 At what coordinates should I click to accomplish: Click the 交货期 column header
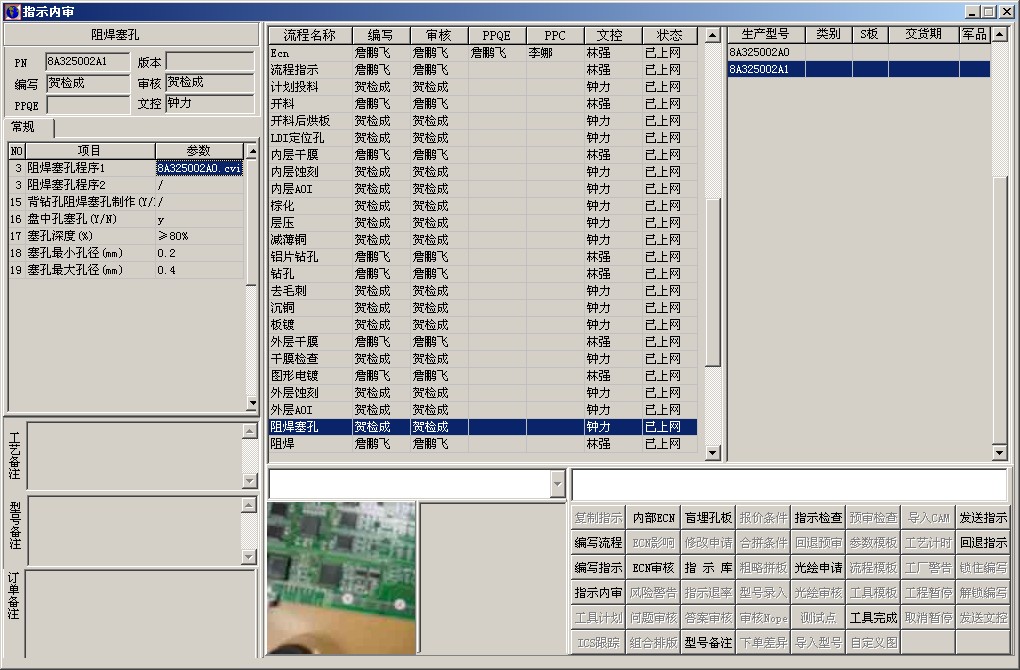point(924,34)
